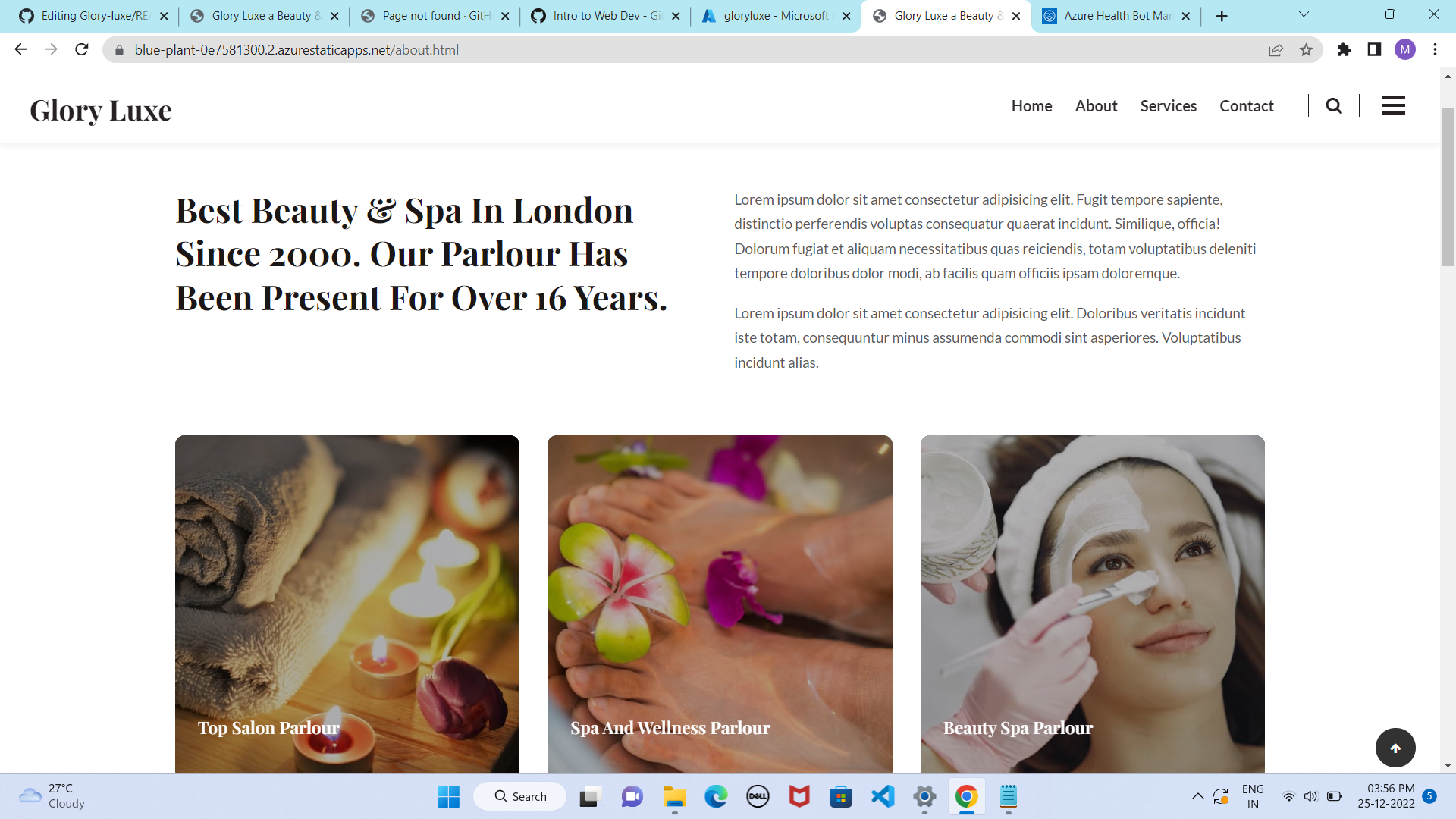Open the Contact navigation link
Image resolution: width=1456 pixels, height=819 pixels.
point(1246,106)
